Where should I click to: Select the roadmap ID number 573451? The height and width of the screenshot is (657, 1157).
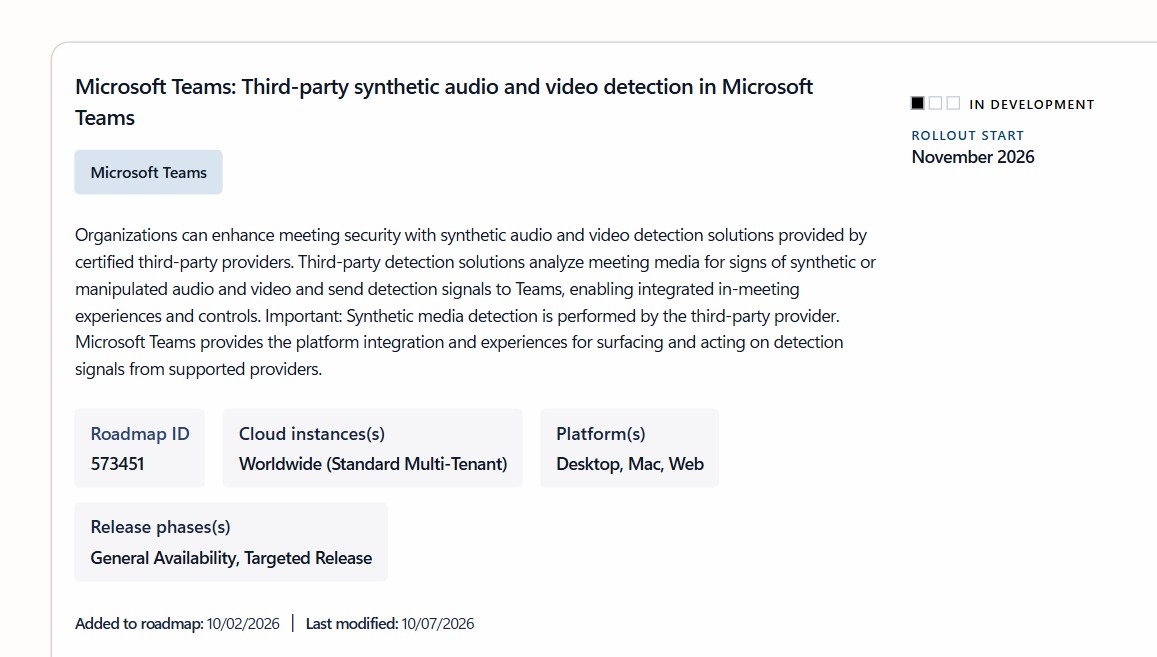117,464
